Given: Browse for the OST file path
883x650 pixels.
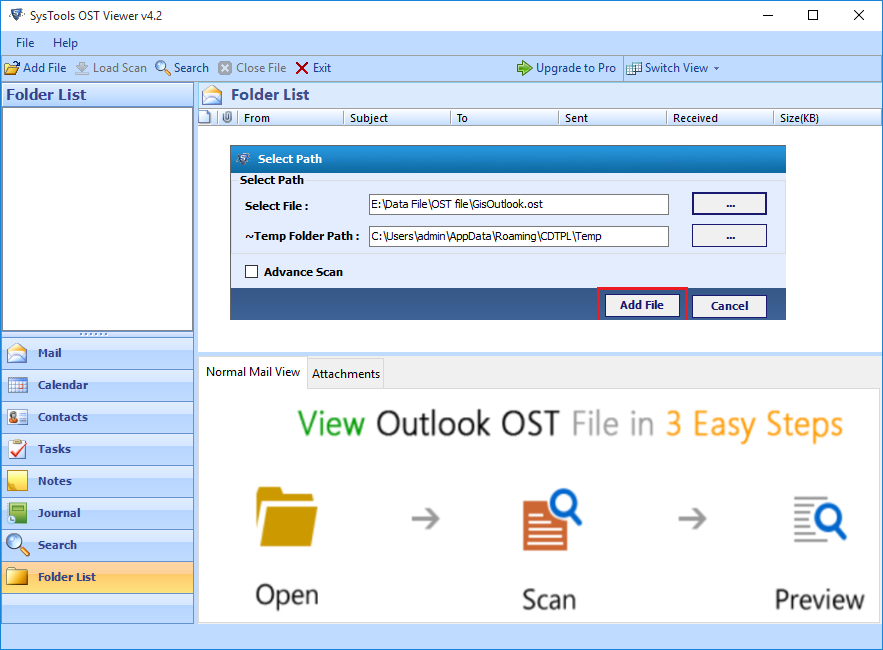Looking at the screenshot, I should 729,204.
